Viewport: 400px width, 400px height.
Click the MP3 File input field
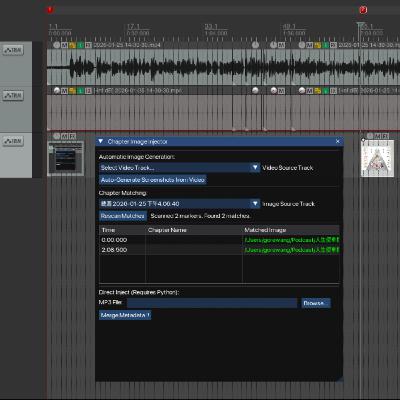click(212, 303)
